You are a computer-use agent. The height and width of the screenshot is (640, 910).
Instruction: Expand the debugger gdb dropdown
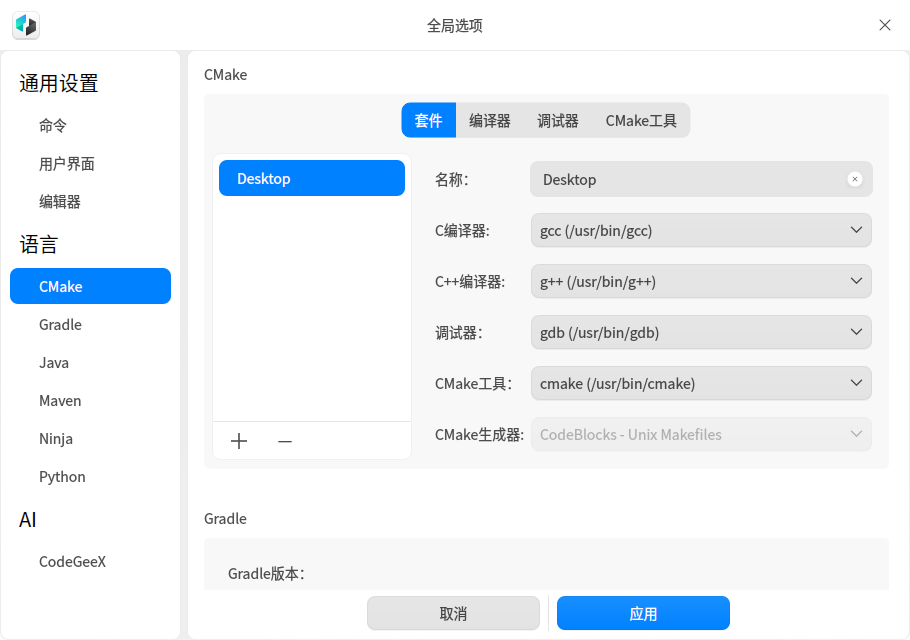(x=701, y=332)
